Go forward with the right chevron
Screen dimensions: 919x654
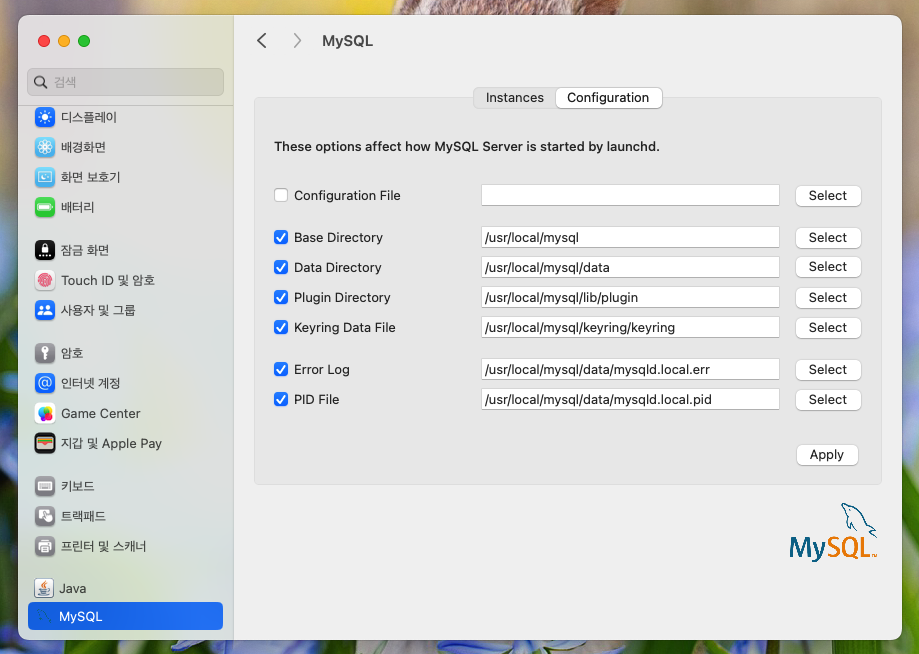[x=297, y=40]
